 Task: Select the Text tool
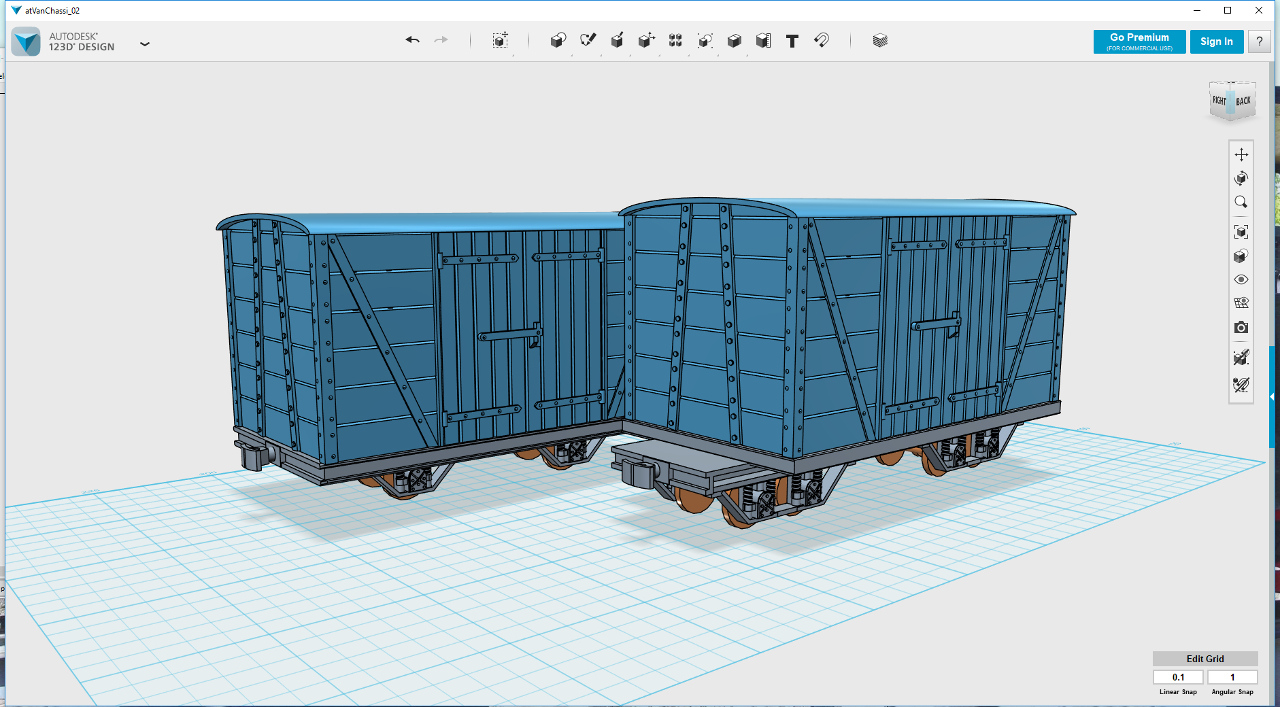792,41
